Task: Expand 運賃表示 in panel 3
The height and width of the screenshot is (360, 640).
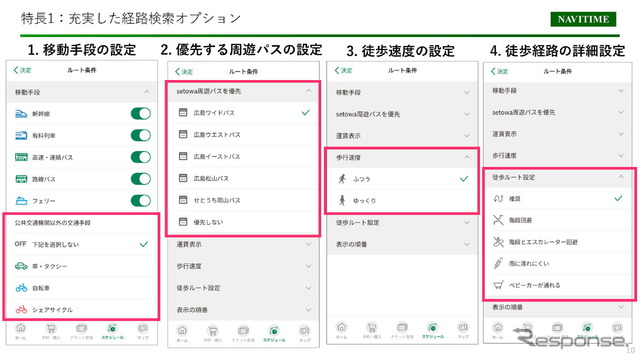Action: (402, 136)
